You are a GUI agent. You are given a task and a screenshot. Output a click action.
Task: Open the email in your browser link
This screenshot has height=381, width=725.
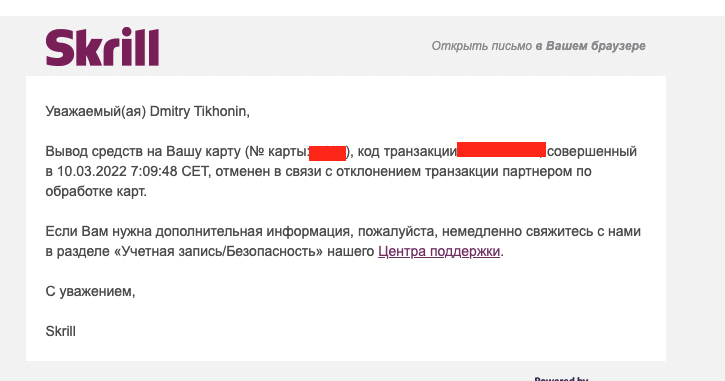tap(538, 46)
